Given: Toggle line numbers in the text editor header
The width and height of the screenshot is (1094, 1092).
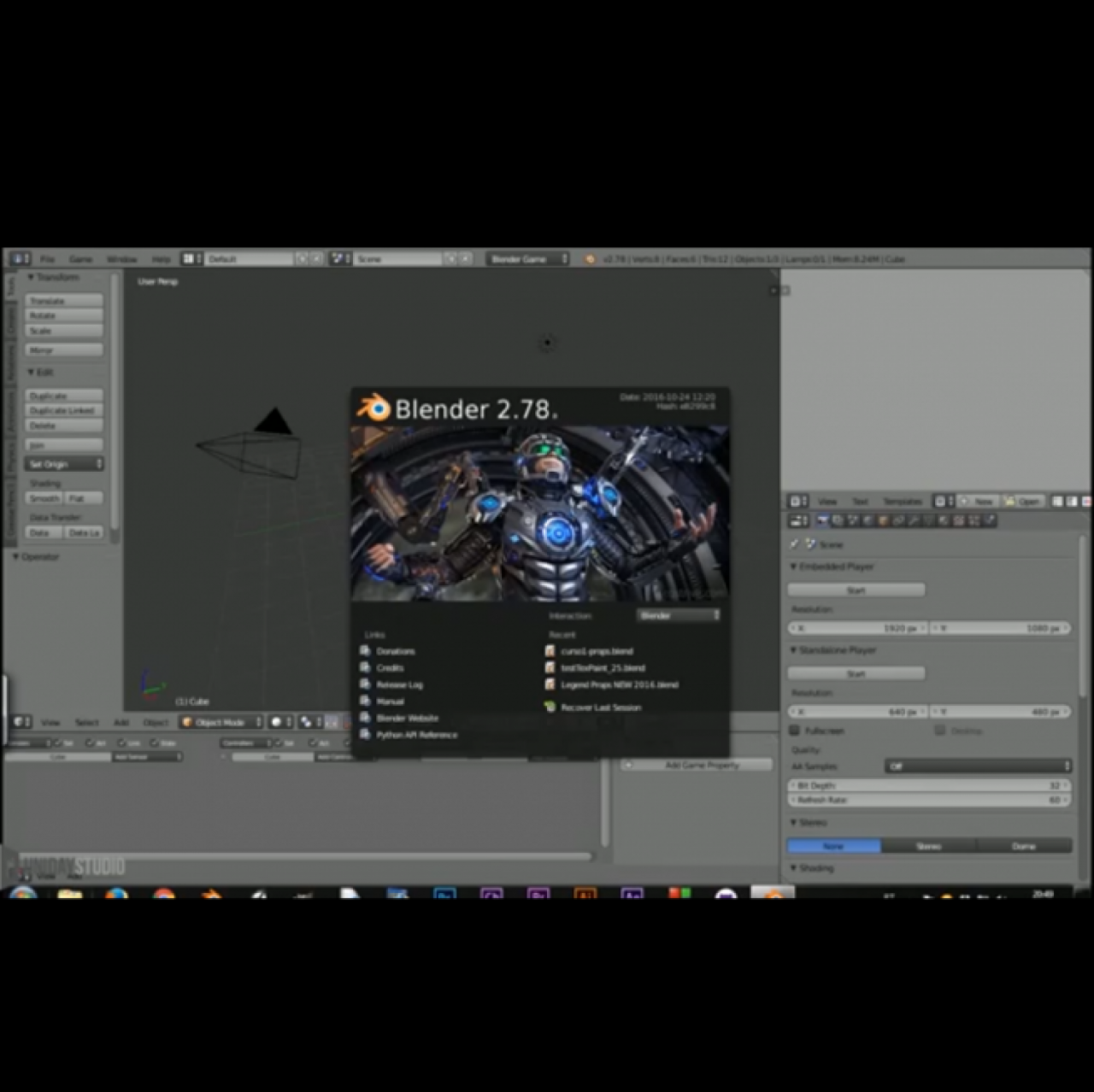Looking at the screenshot, I should (1058, 502).
